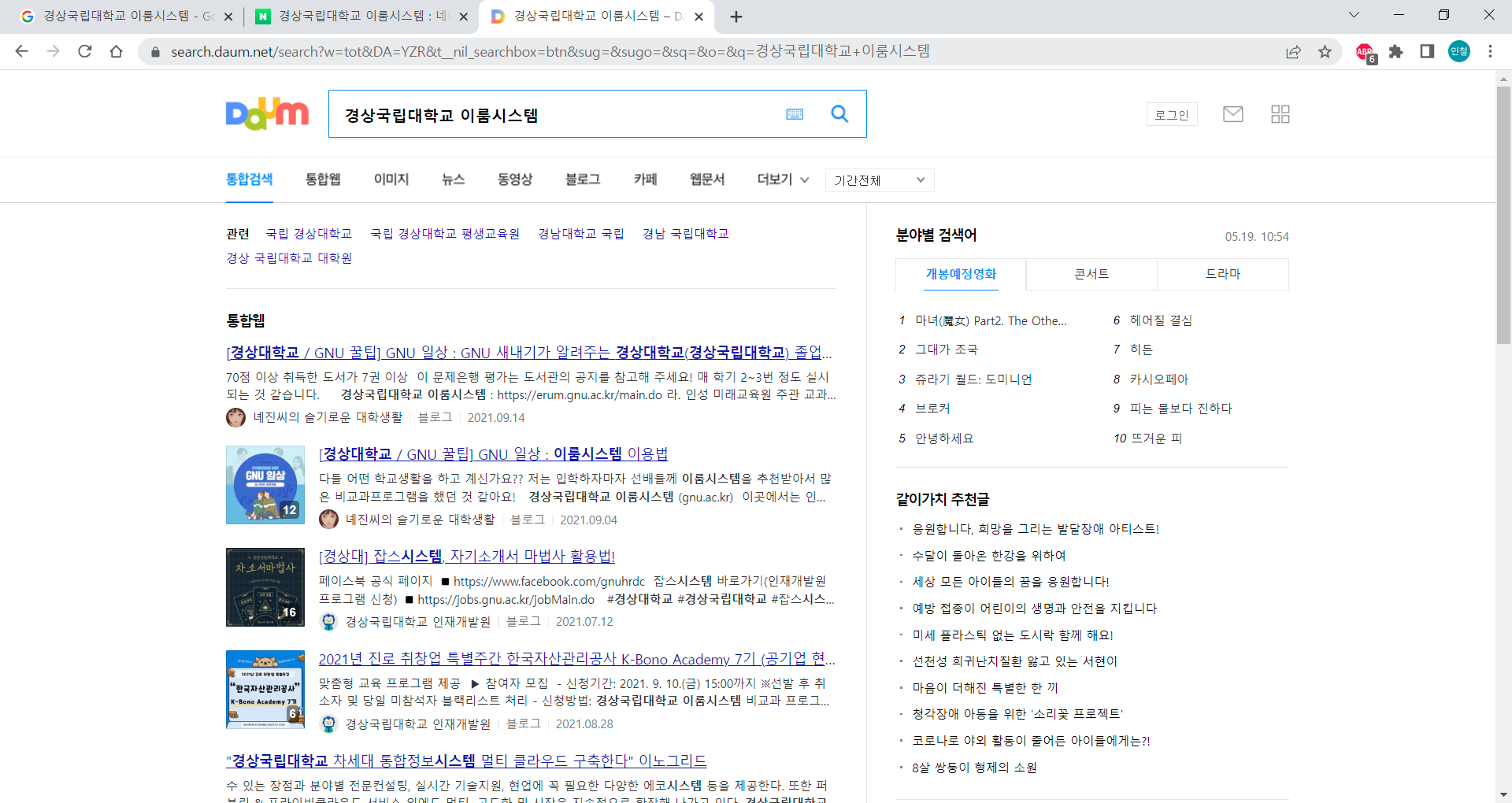Open result 잡스시스템, 자기소개서 마법사 활용법
Viewport: 1512px width, 803px height.
pos(466,557)
